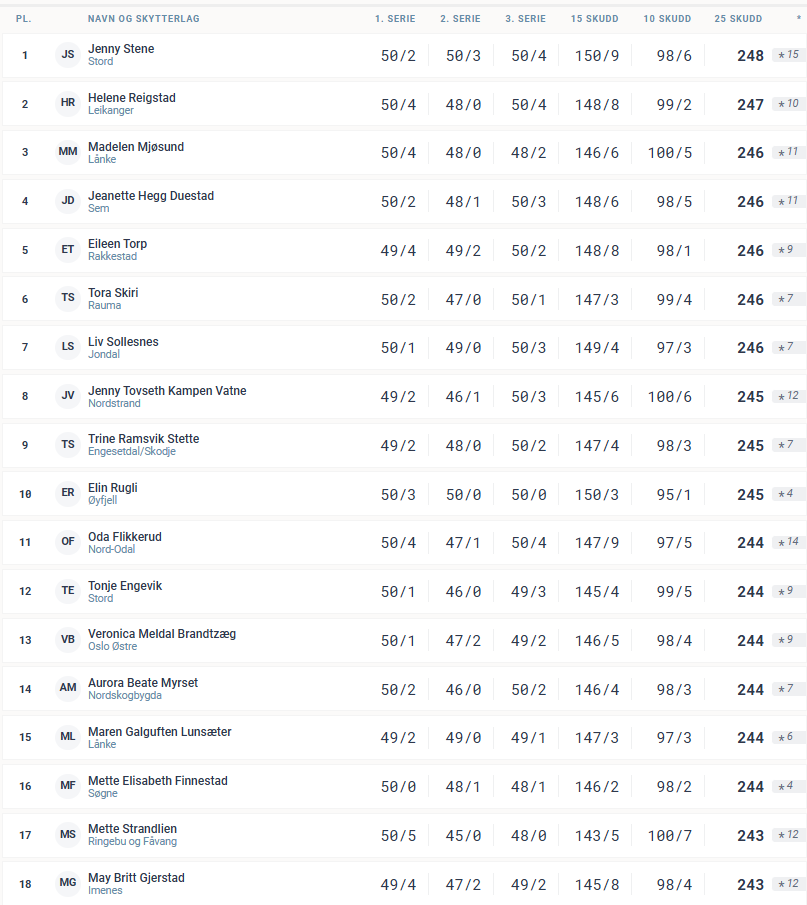This screenshot has height=905, width=807.
Task: Open the Nordstrand club link
Action: (x=114, y=404)
